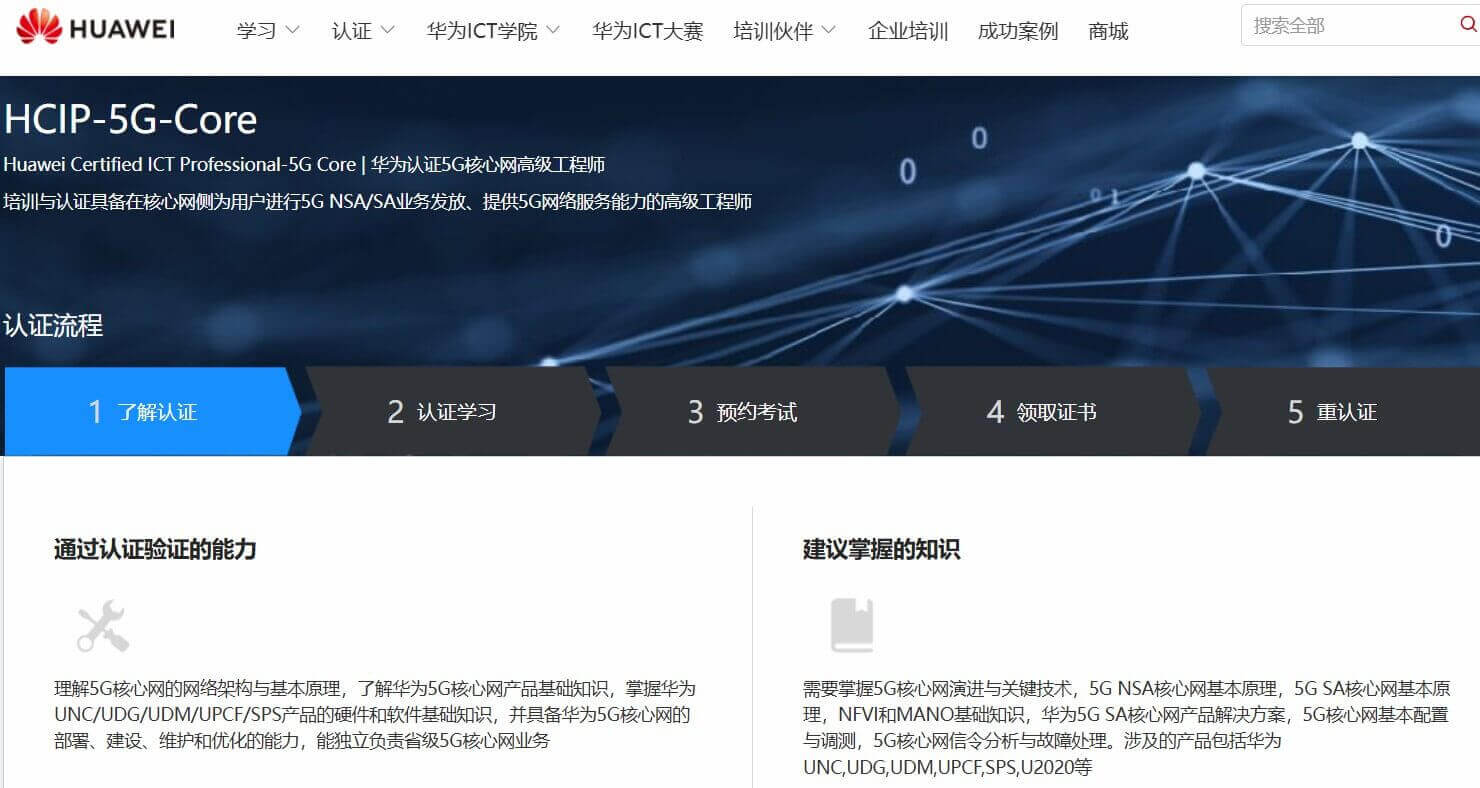1480x788 pixels.
Task: Expand the 认证 dropdown menu
Action: [x=363, y=31]
